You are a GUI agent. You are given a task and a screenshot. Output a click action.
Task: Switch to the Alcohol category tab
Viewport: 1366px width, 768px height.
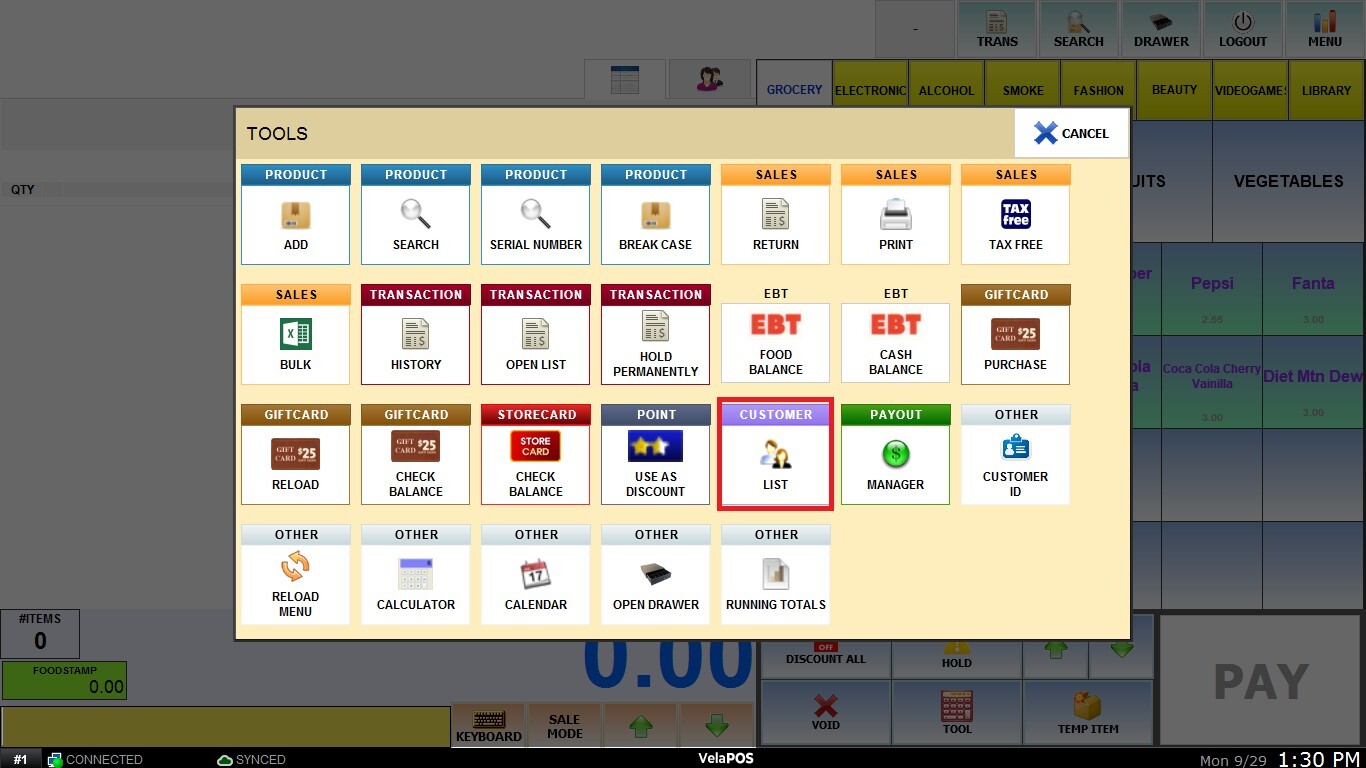pos(946,90)
